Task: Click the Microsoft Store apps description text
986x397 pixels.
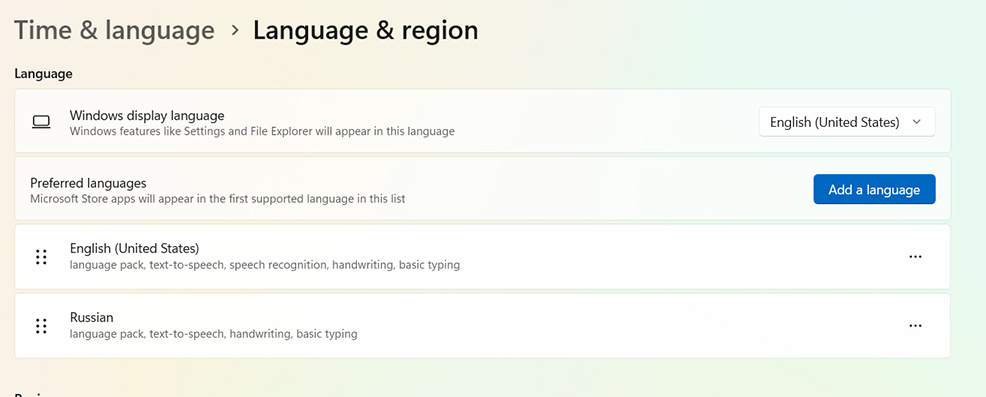Action: pos(218,199)
